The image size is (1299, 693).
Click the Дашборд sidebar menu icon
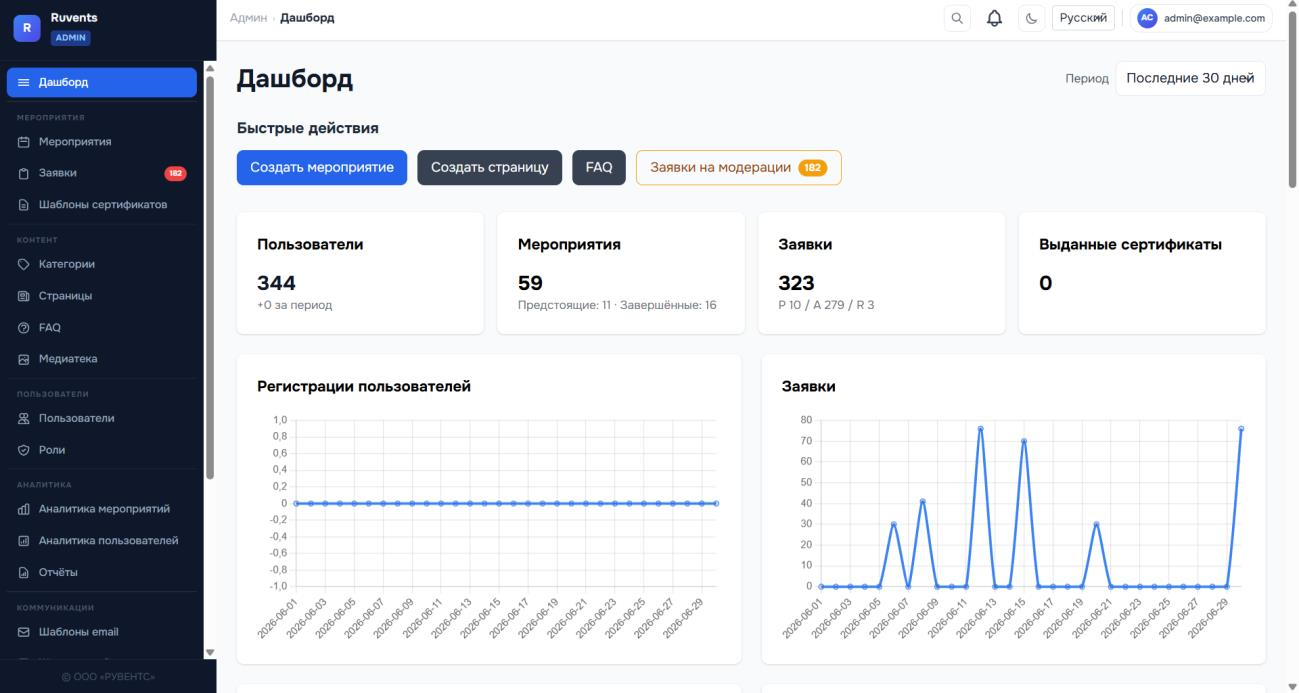[x=24, y=82]
